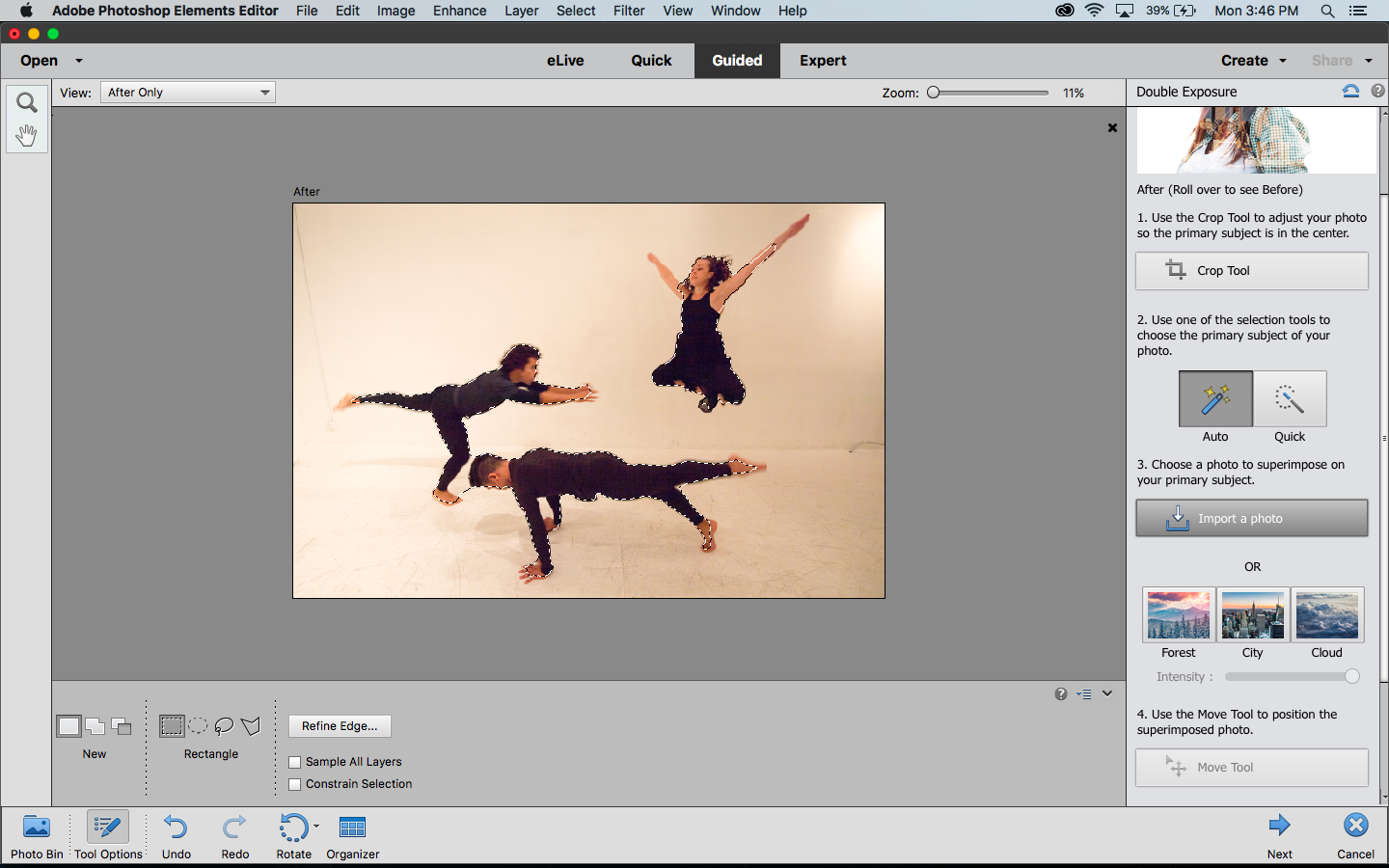Select the Zoom magnifier tool

(x=26, y=102)
